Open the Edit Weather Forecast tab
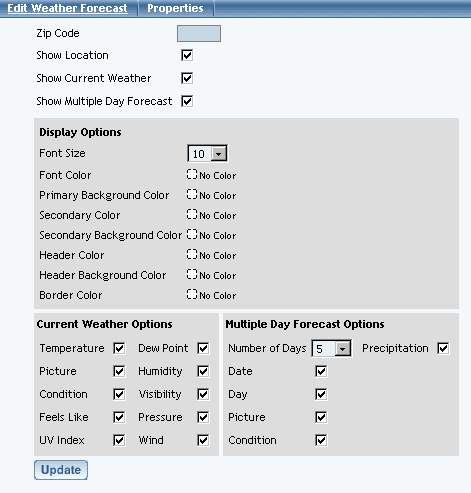The height and width of the screenshot is (493, 471). coord(67,8)
